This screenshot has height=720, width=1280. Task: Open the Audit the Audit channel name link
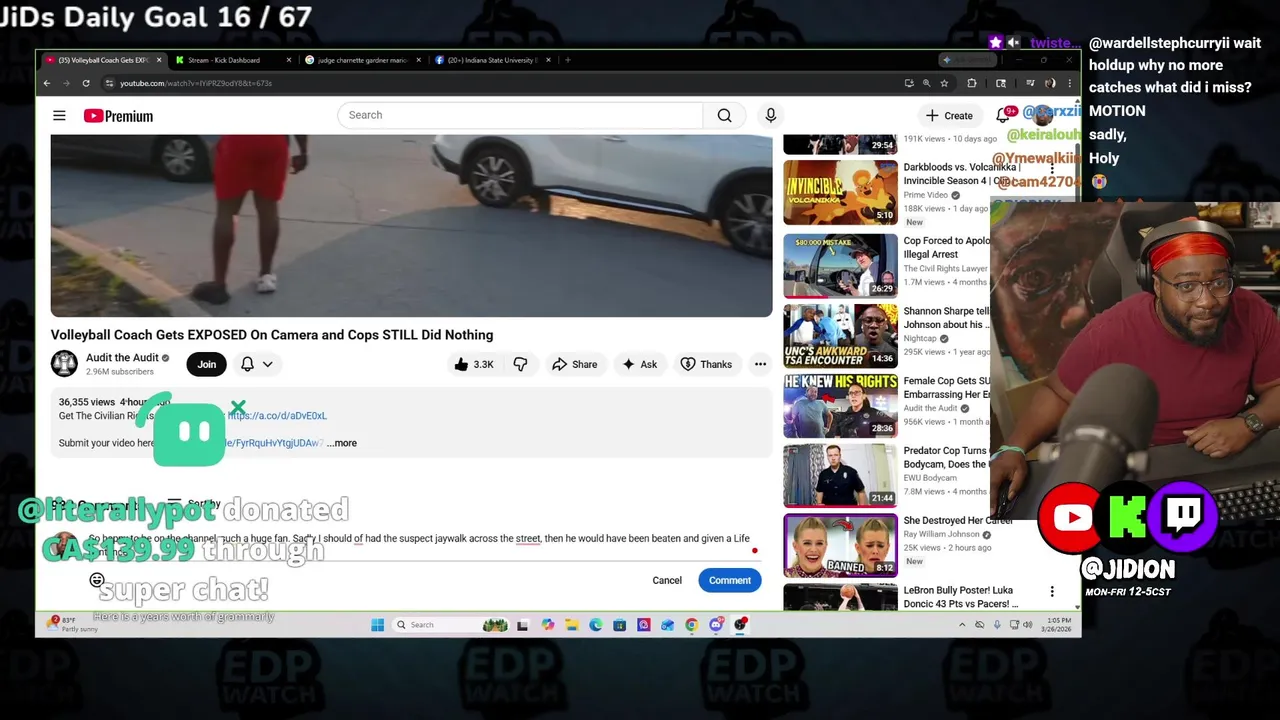(x=122, y=358)
